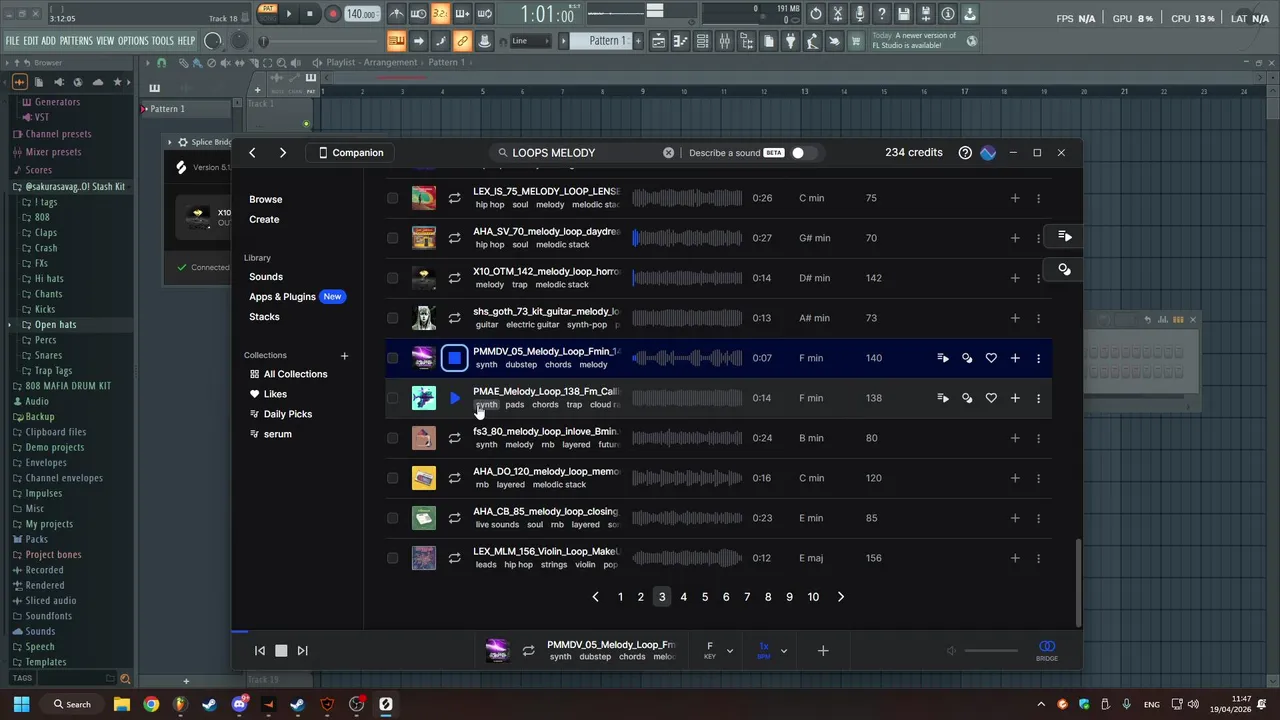Adjust the Splice player volume slider
The image size is (1280, 720).
click(x=991, y=651)
